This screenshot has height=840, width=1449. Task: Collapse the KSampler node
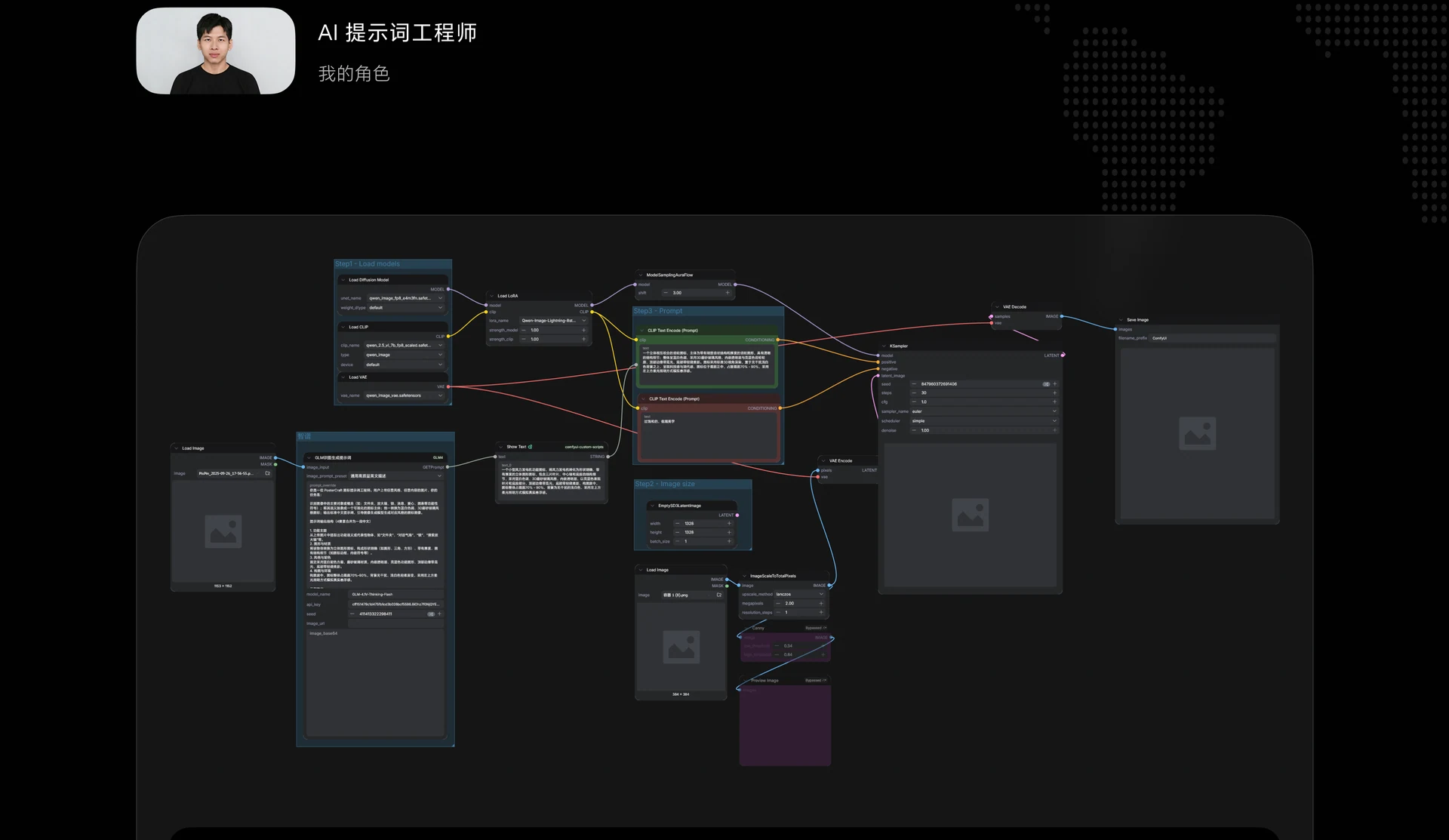coord(884,346)
